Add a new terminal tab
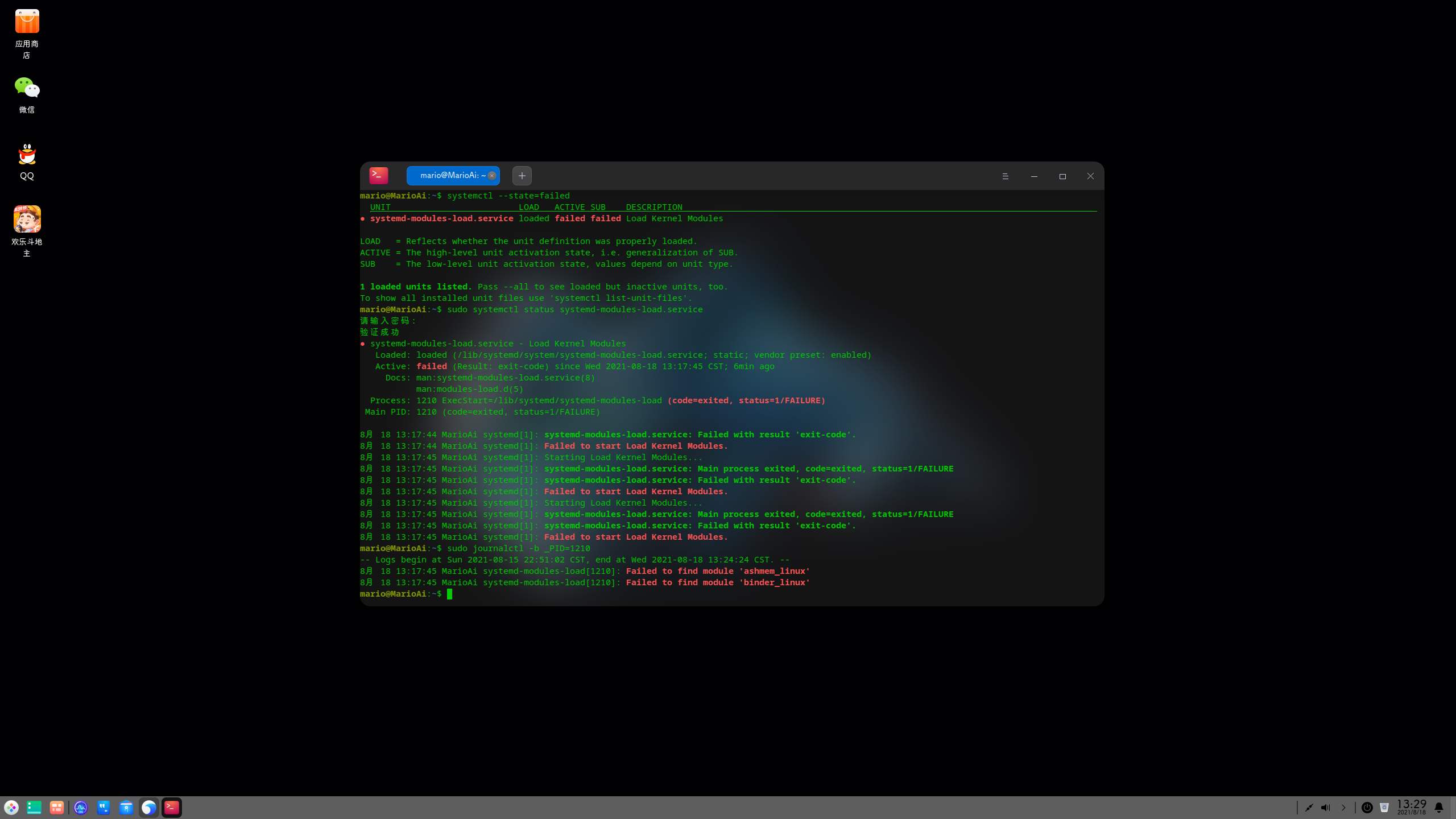Viewport: 1456px width, 819px height. coord(522,176)
